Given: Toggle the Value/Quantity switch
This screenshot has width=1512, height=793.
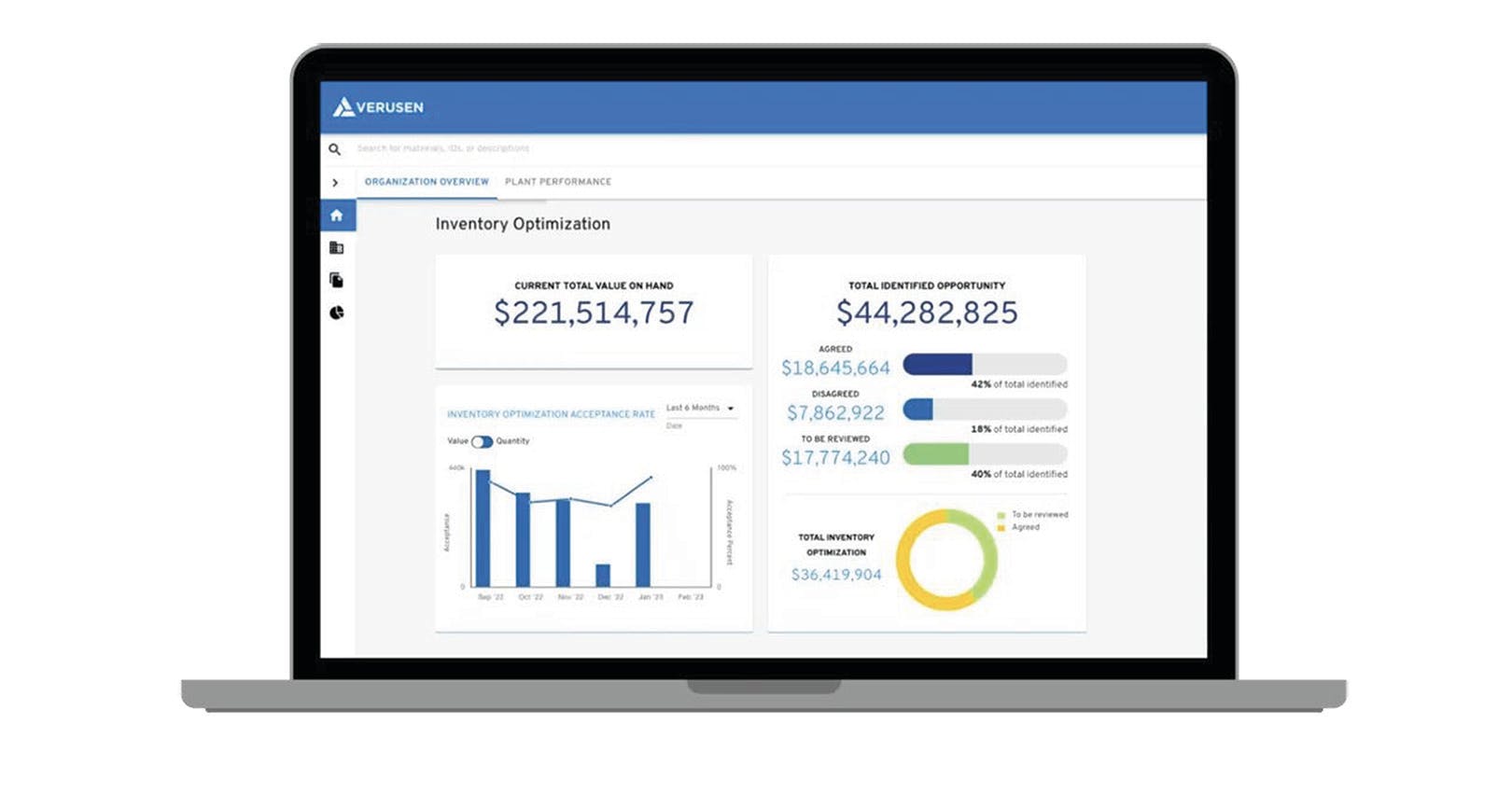Looking at the screenshot, I should click(x=482, y=441).
